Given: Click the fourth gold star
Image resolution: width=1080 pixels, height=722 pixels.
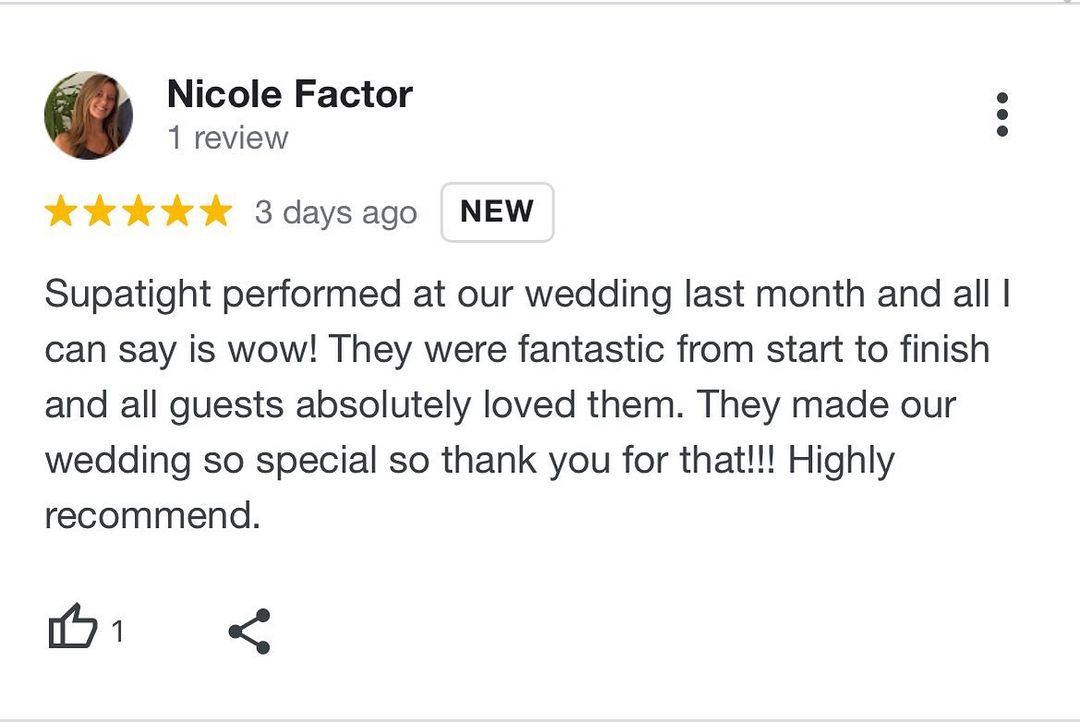Looking at the screenshot, I should [x=177, y=212].
